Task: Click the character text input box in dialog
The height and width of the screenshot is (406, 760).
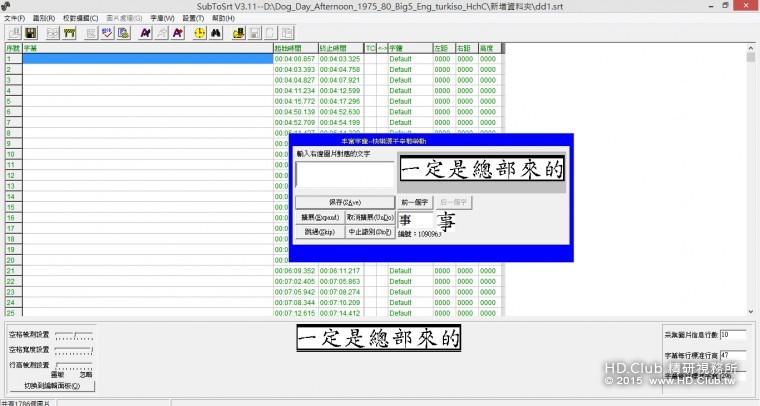Action: tap(345, 174)
